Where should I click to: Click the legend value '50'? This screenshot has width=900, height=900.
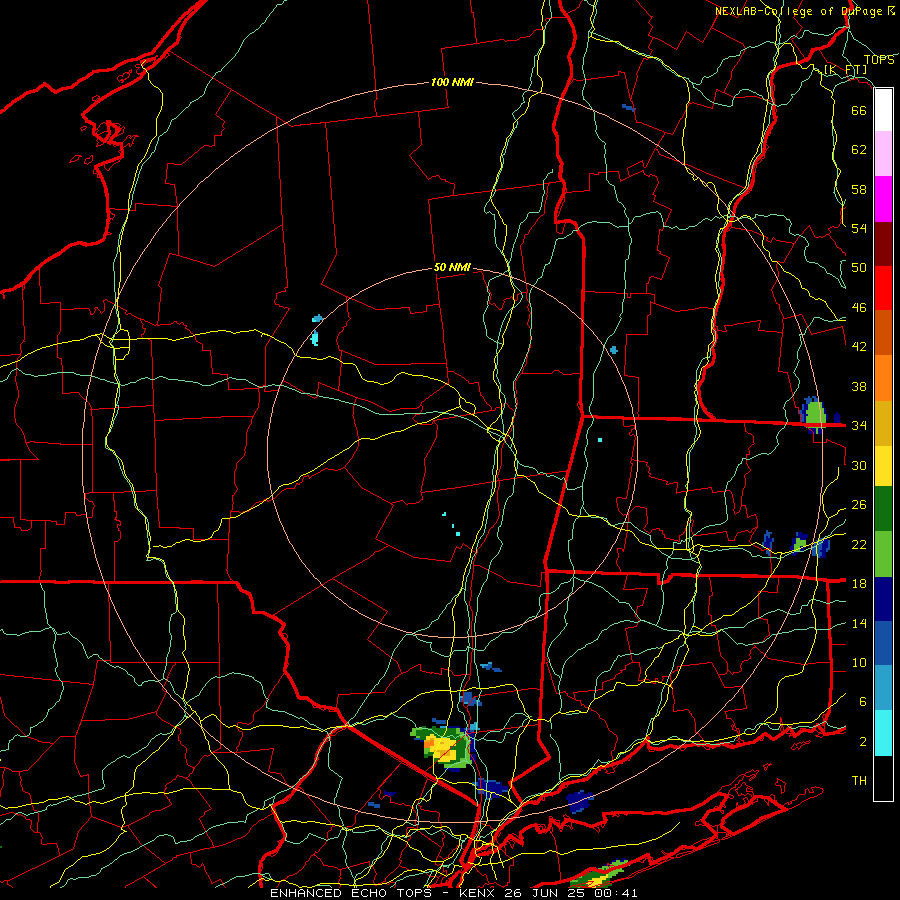859,268
